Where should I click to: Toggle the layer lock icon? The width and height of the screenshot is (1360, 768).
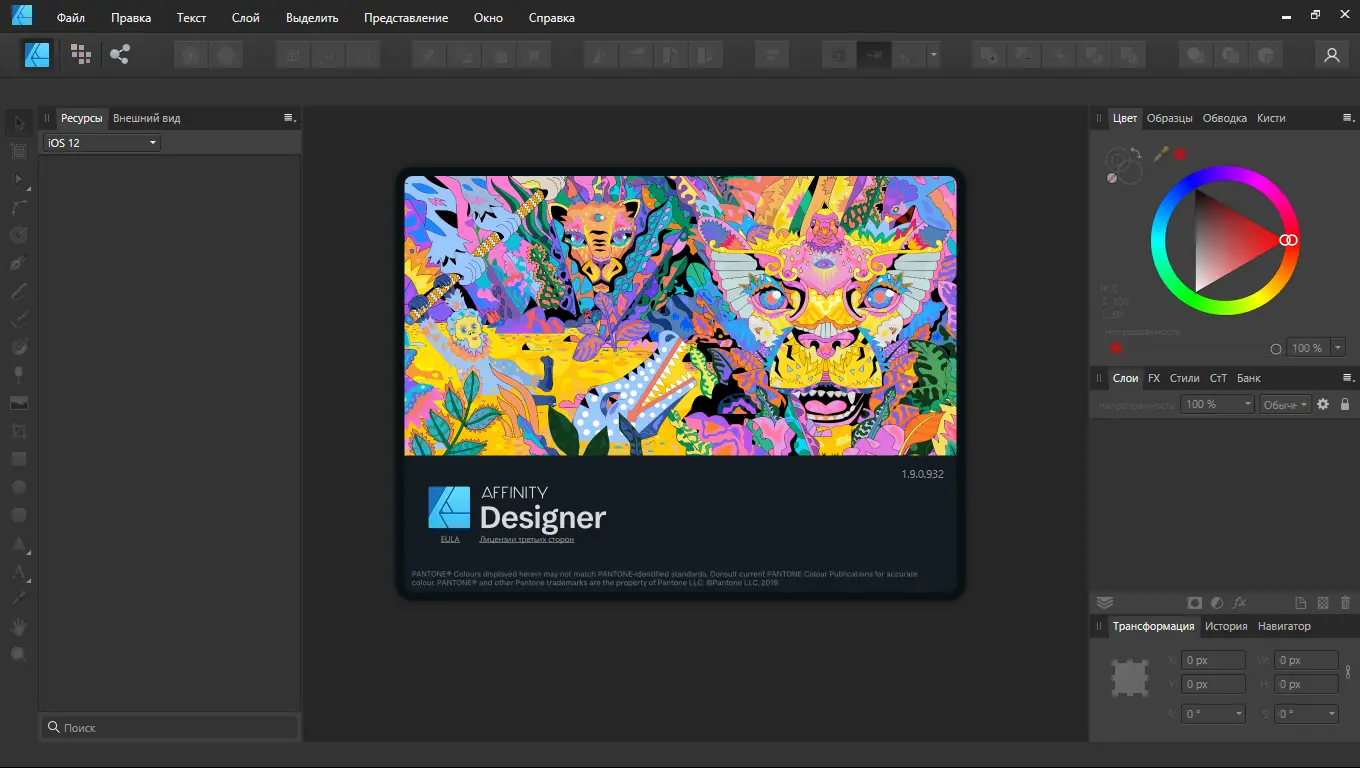[x=1345, y=404]
